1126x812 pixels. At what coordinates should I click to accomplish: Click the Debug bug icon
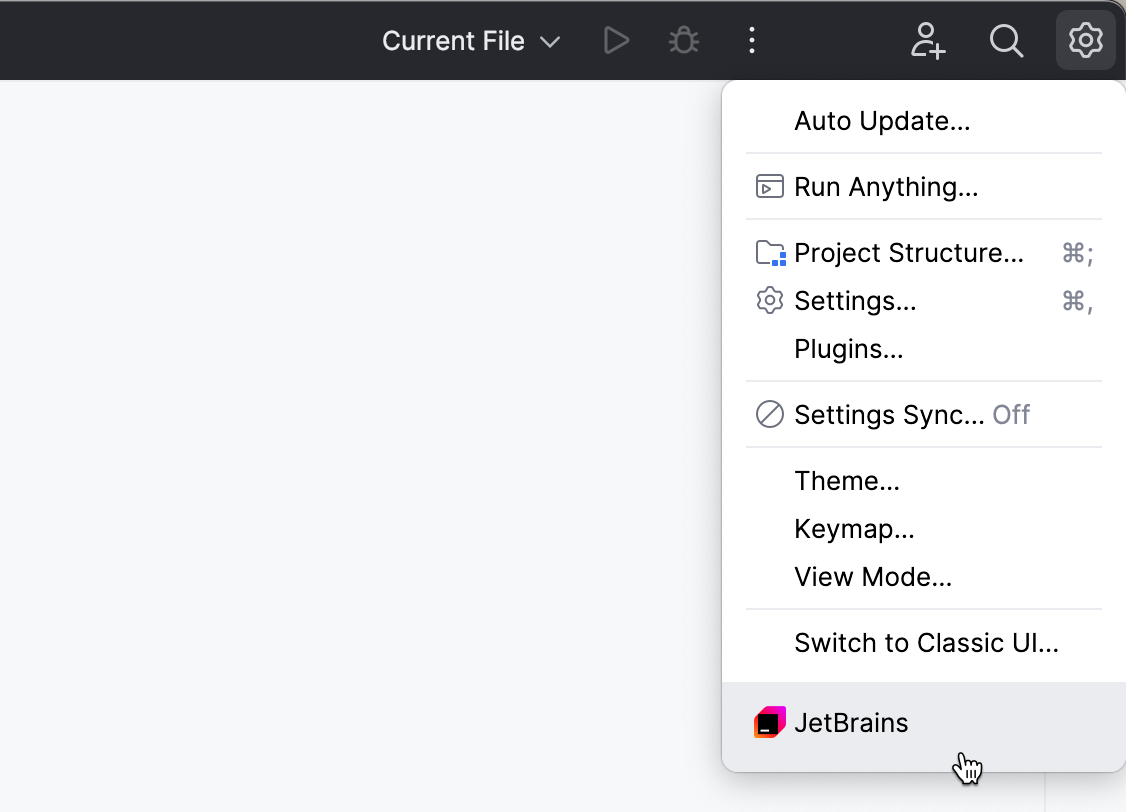point(684,41)
